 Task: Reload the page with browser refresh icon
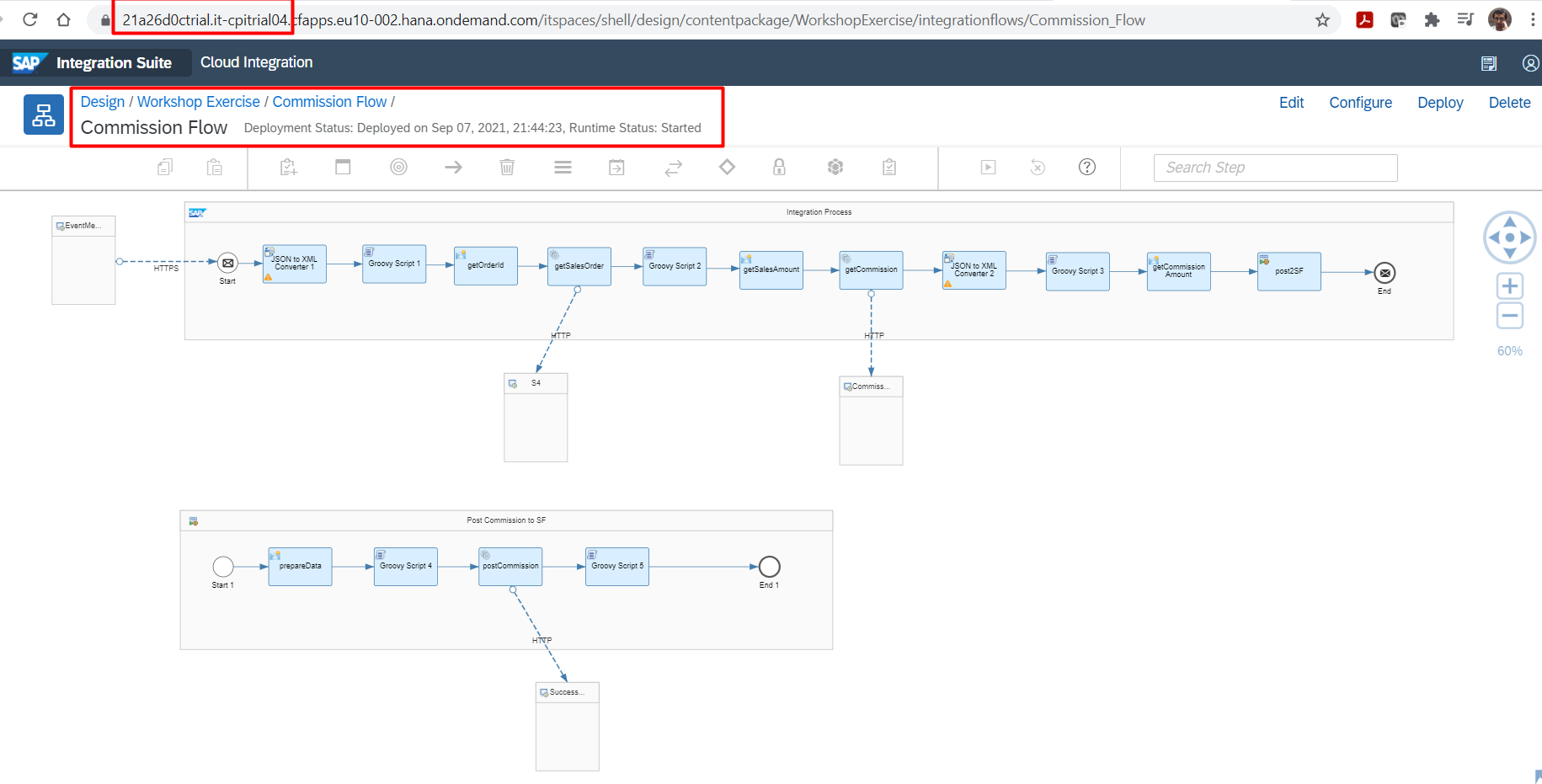click(30, 19)
